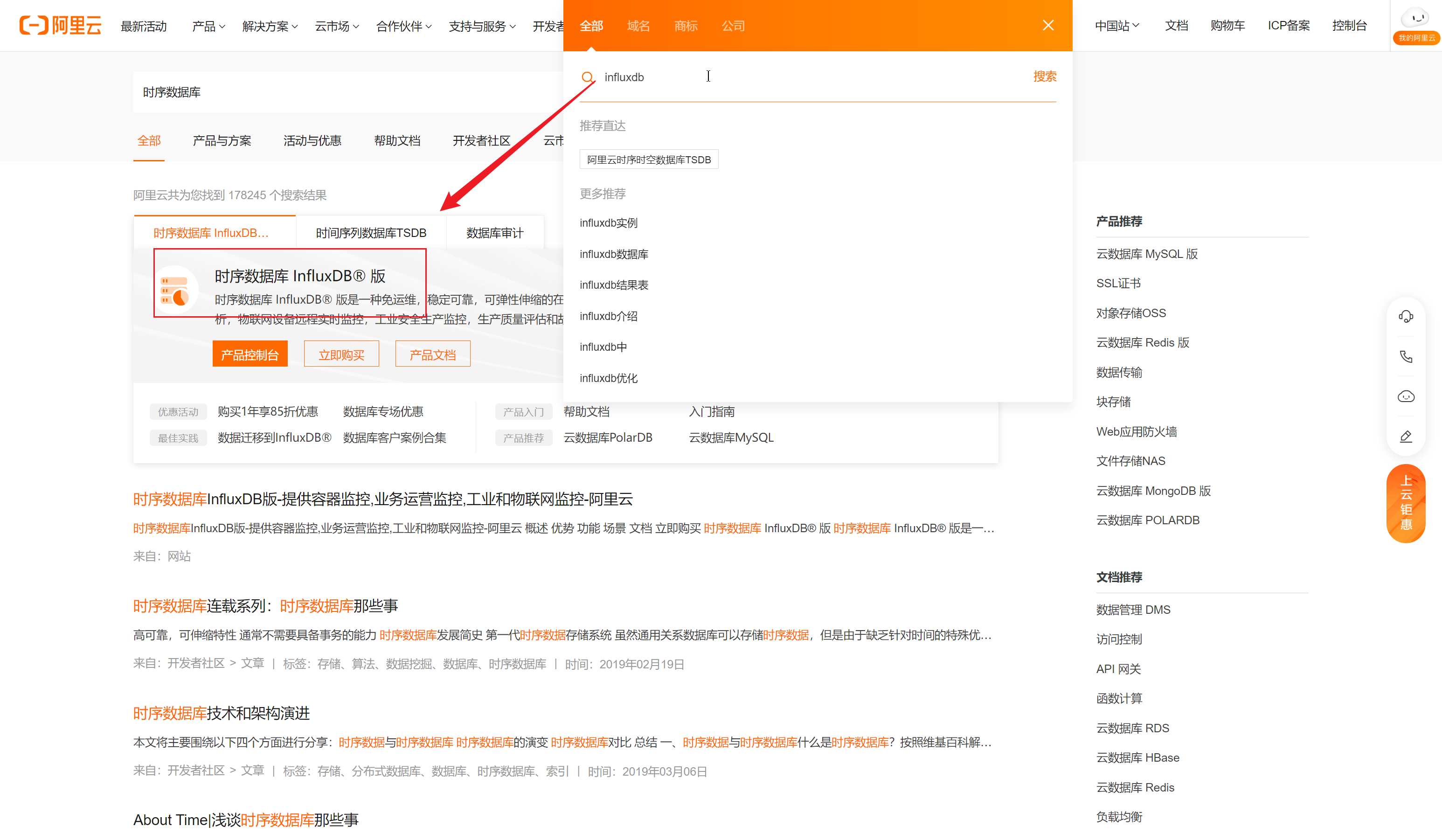Screen dimensions: 1442x840
Task: Switch to the 域名 search tab
Action: 638,26
